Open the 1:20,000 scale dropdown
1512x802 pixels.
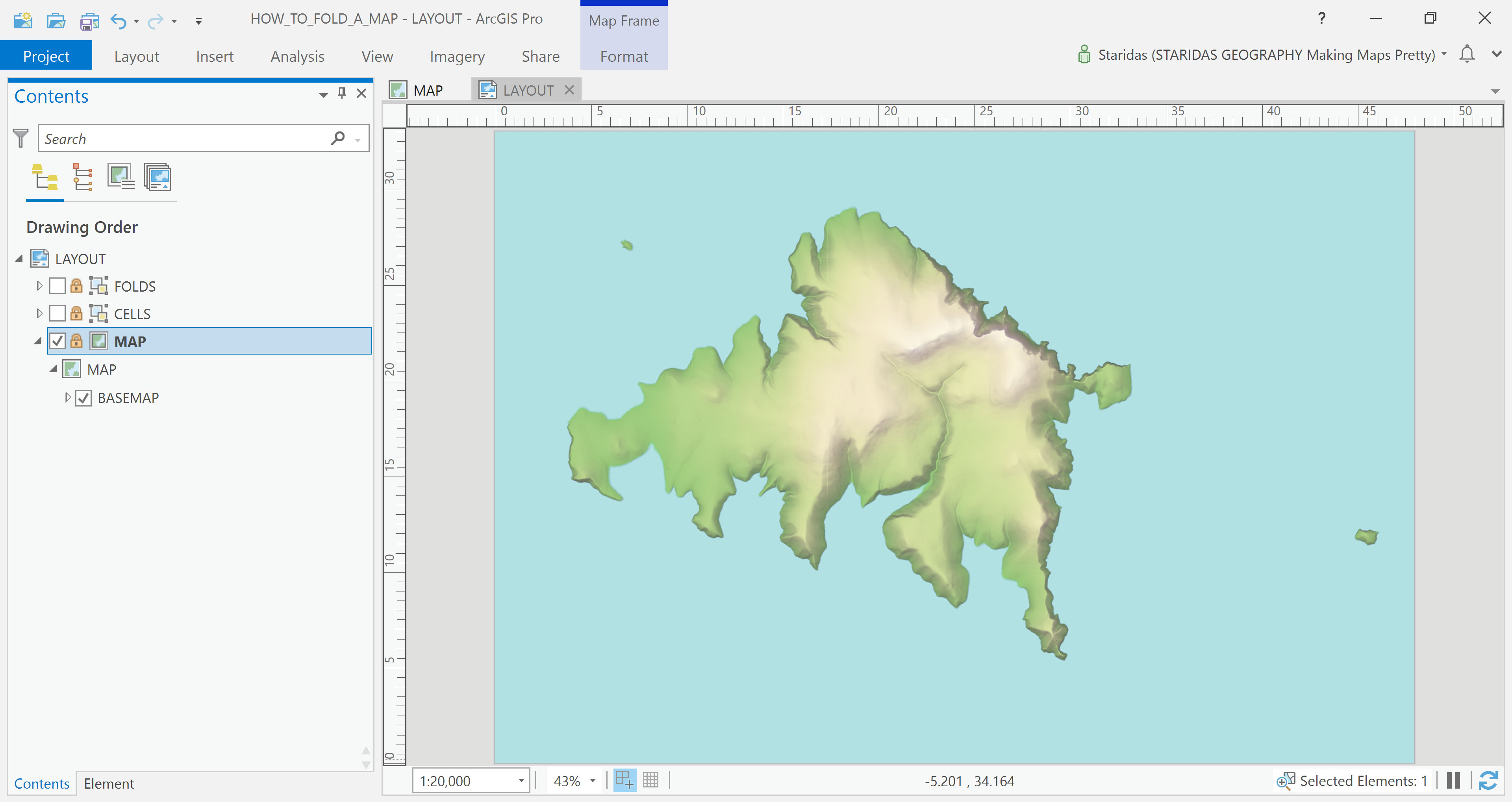(521, 780)
